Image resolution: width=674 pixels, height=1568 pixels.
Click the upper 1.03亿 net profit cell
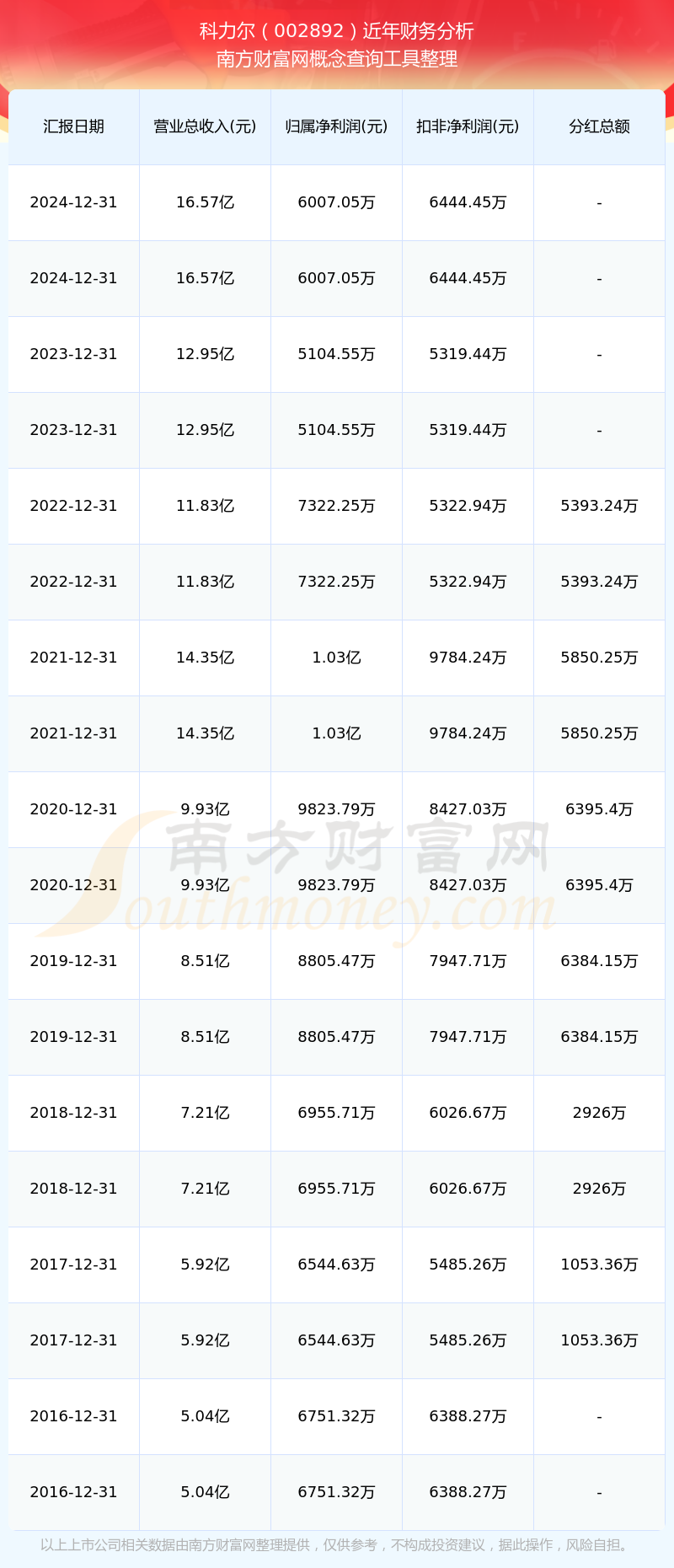pyautogui.click(x=336, y=658)
